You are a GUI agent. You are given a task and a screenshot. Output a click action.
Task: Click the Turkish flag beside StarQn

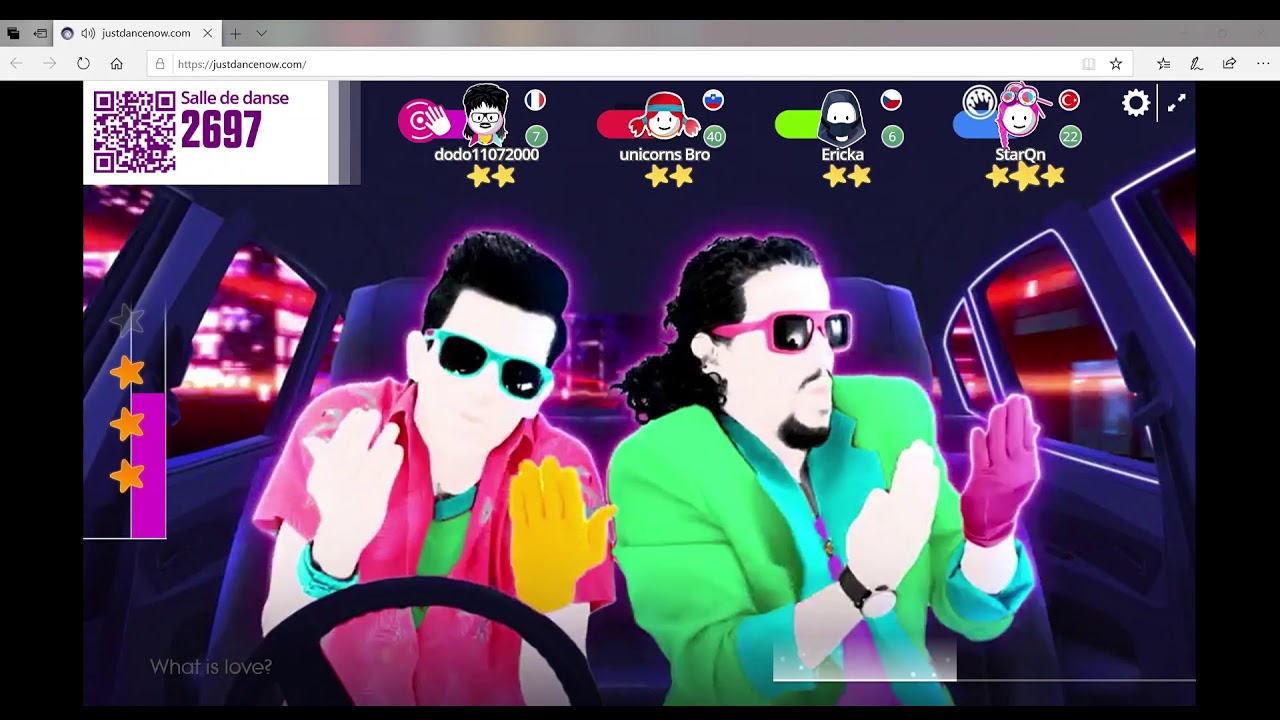1069,100
